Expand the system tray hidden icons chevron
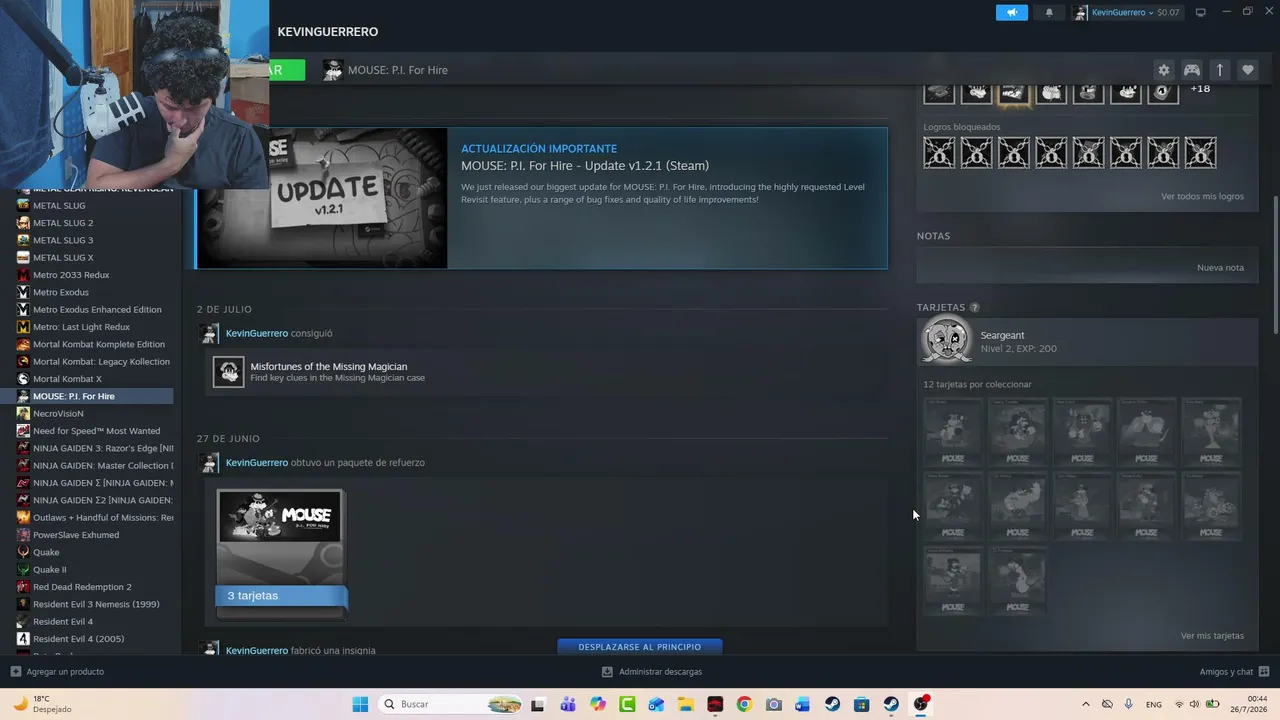Screen dimensions: 1280x720 (x=1086, y=704)
